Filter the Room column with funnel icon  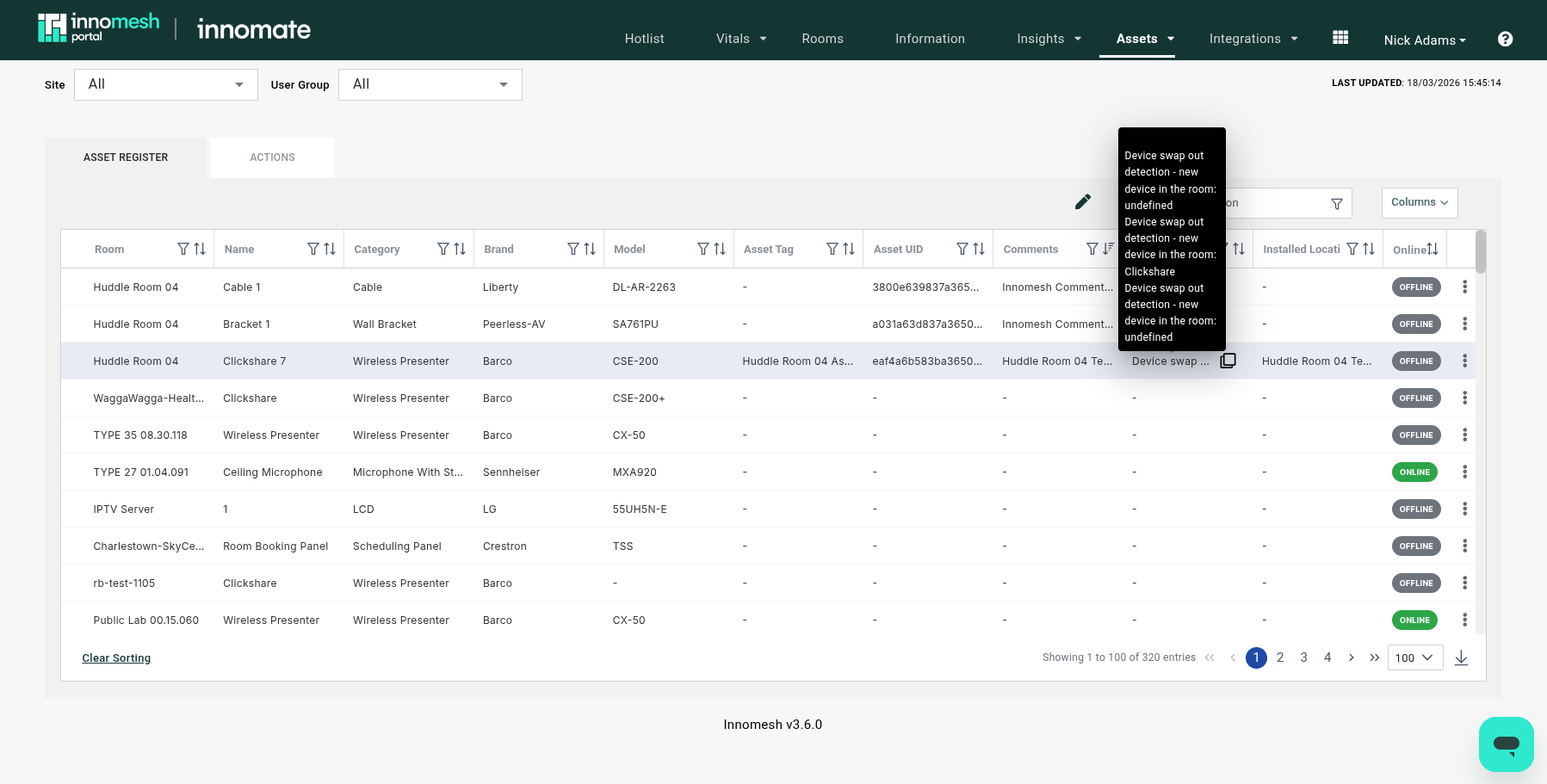(183, 249)
